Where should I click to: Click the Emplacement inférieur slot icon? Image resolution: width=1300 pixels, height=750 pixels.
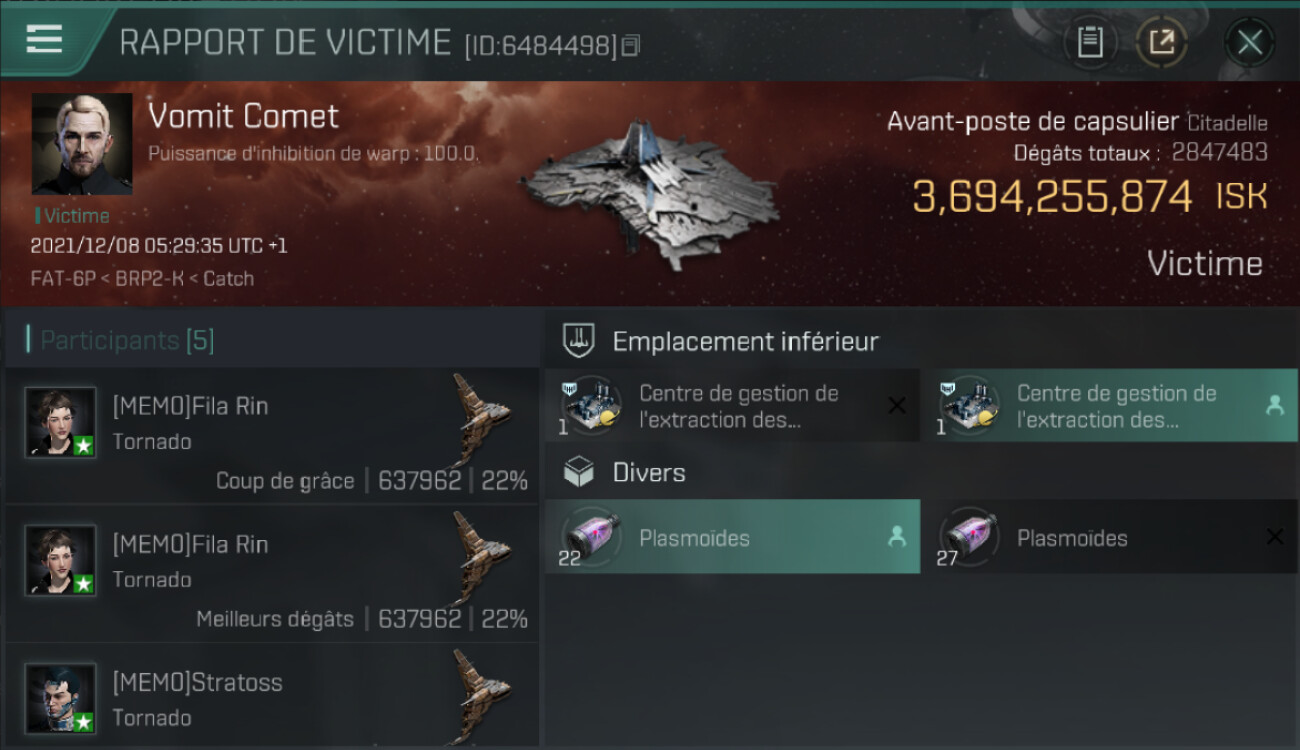[579, 341]
